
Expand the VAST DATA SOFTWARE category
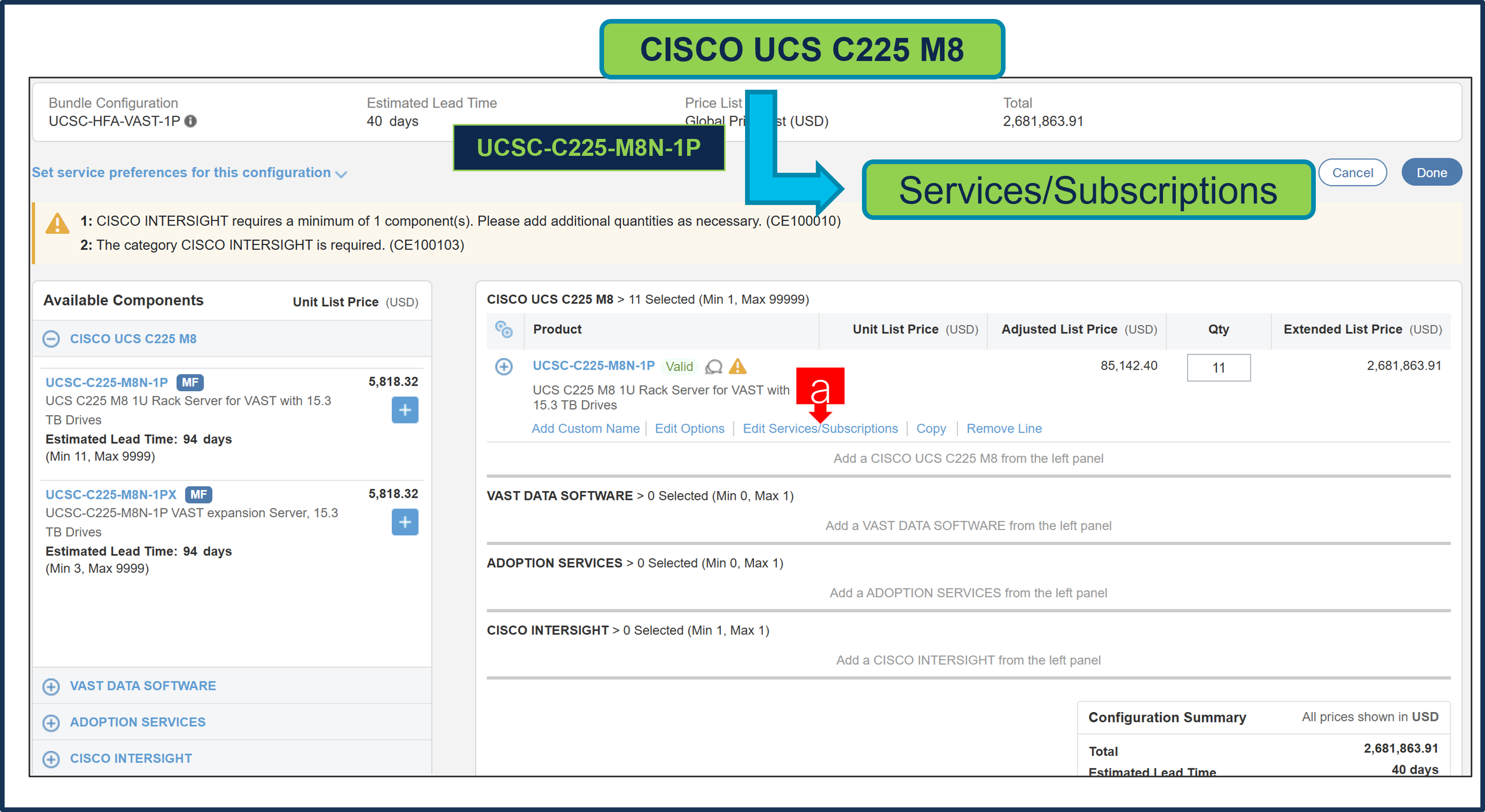pos(51,686)
